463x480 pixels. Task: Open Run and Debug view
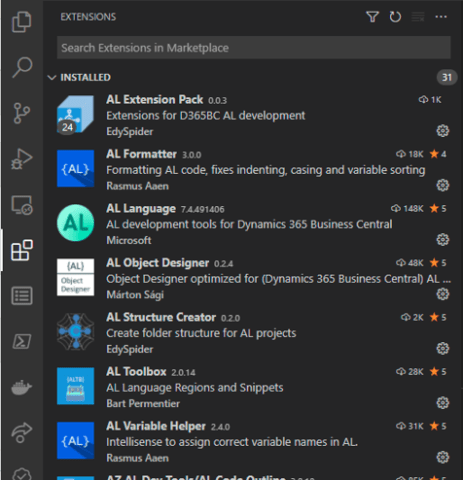22,159
